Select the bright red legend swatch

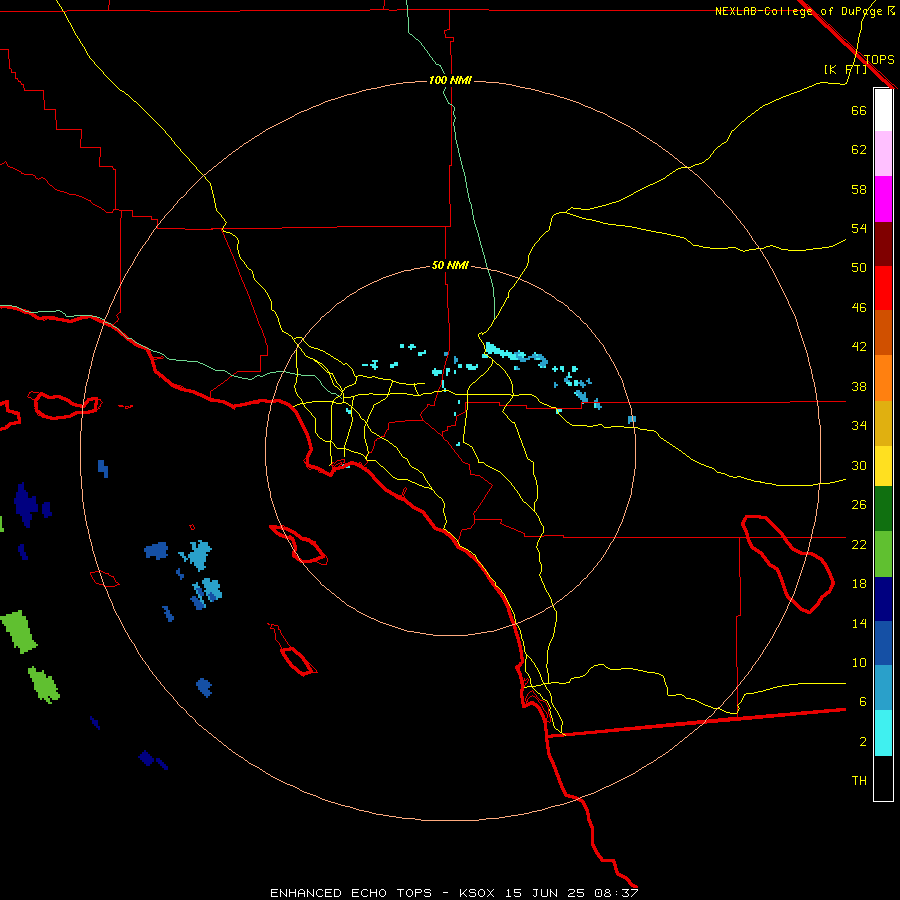point(883,288)
